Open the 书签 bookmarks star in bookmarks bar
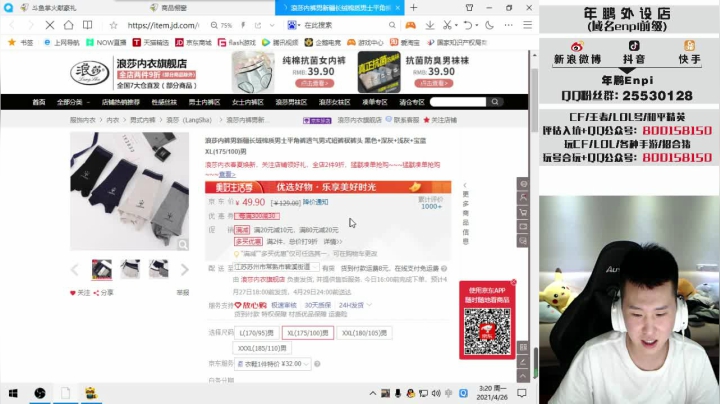The height and width of the screenshot is (404, 720). pyautogui.click(x=21, y=42)
